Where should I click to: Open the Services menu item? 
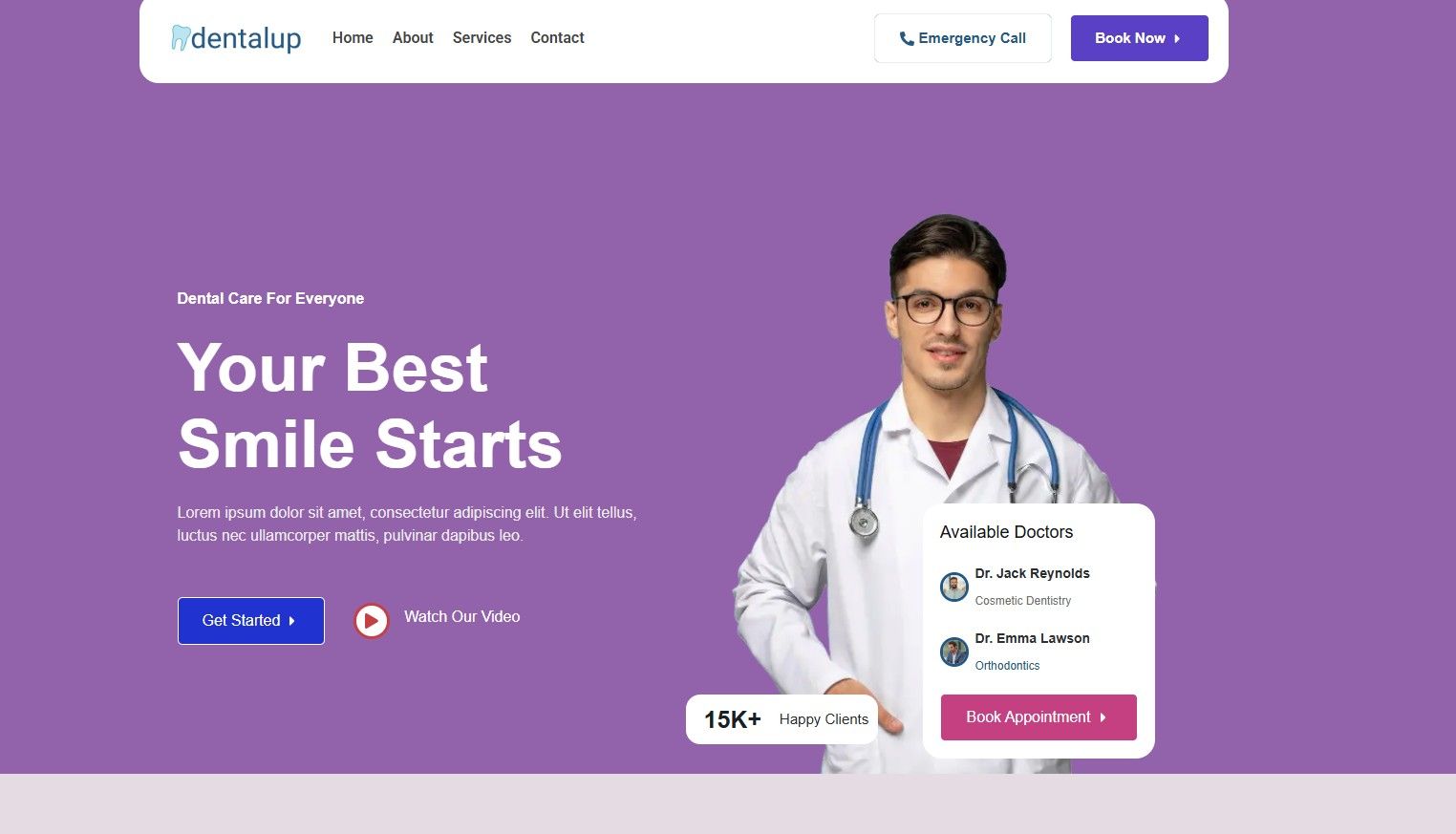tap(482, 38)
